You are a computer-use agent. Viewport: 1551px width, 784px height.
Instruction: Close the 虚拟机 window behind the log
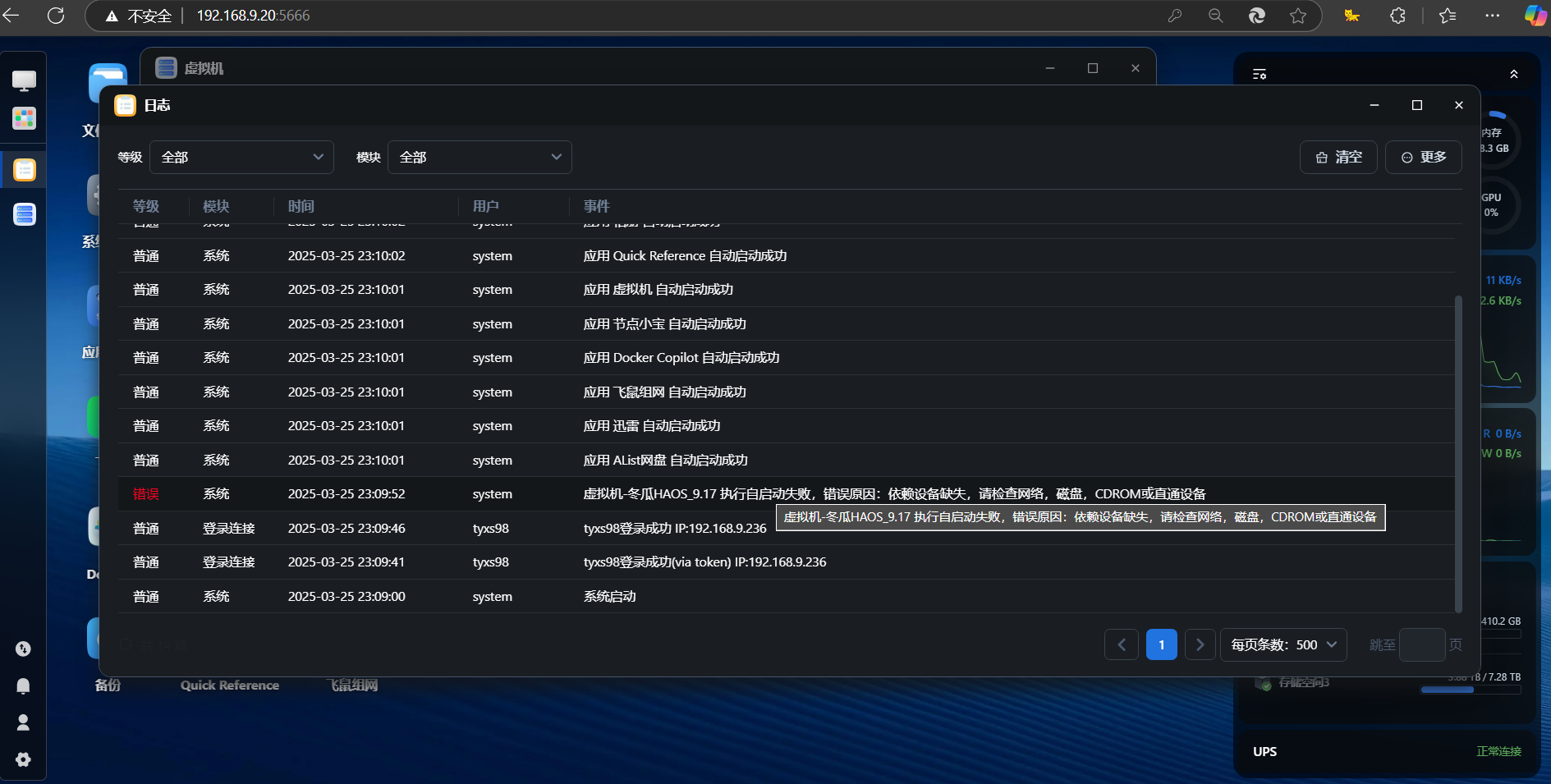coord(1136,68)
